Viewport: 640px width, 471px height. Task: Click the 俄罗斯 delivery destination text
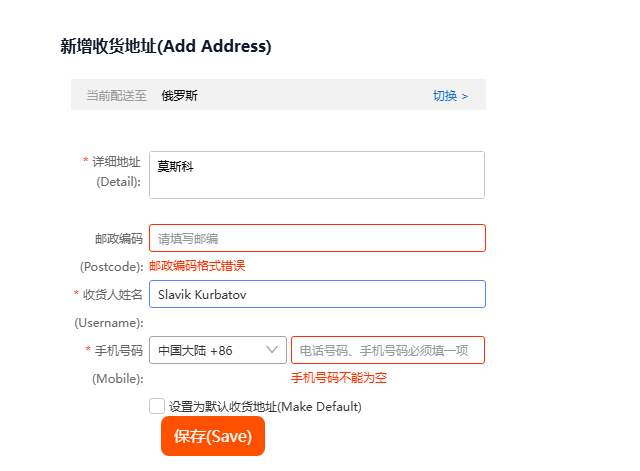pos(180,96)
